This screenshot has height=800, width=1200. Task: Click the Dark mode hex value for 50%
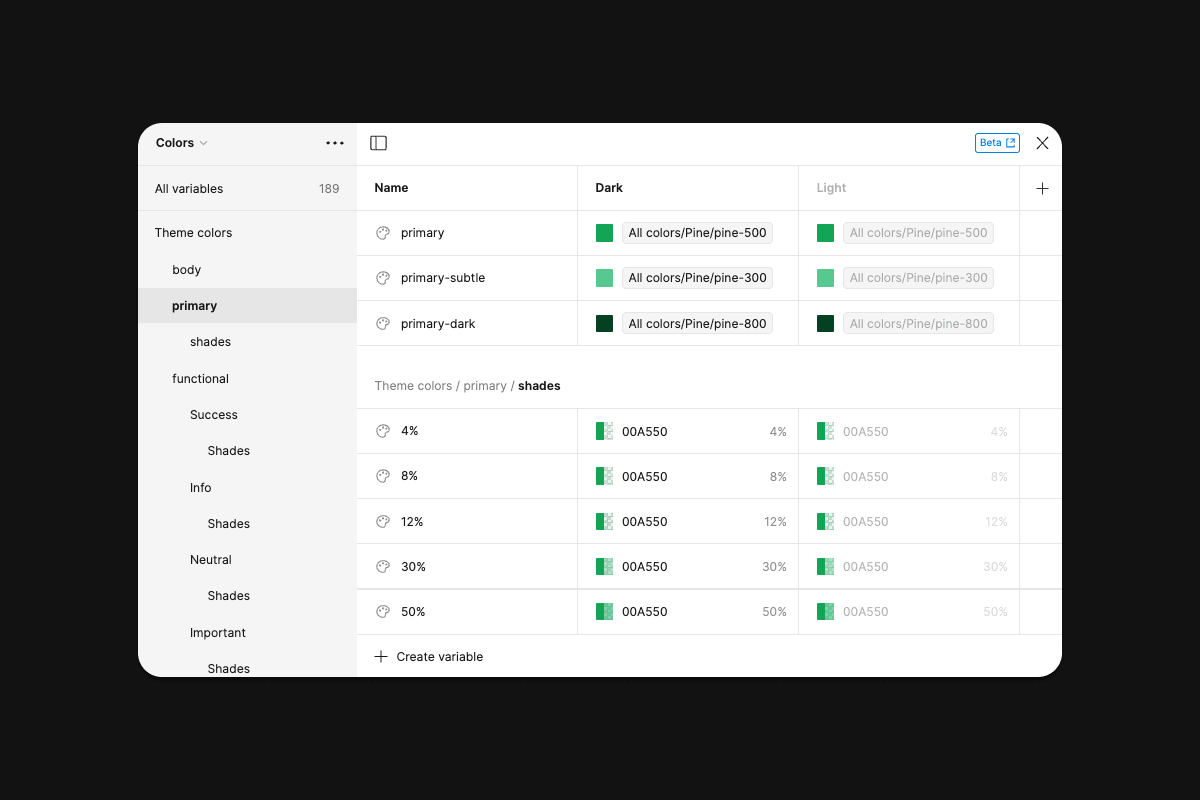coord(645,612)
